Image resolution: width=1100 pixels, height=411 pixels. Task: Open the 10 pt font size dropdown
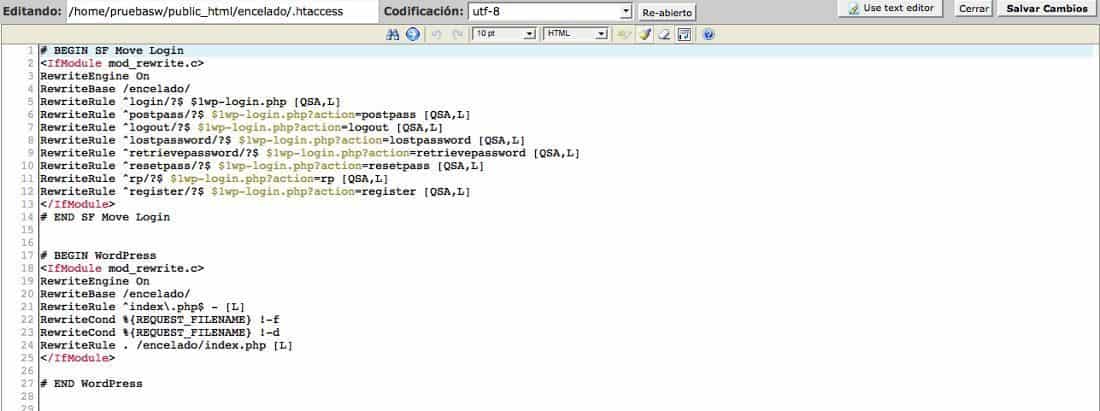(x=504, y=34)
